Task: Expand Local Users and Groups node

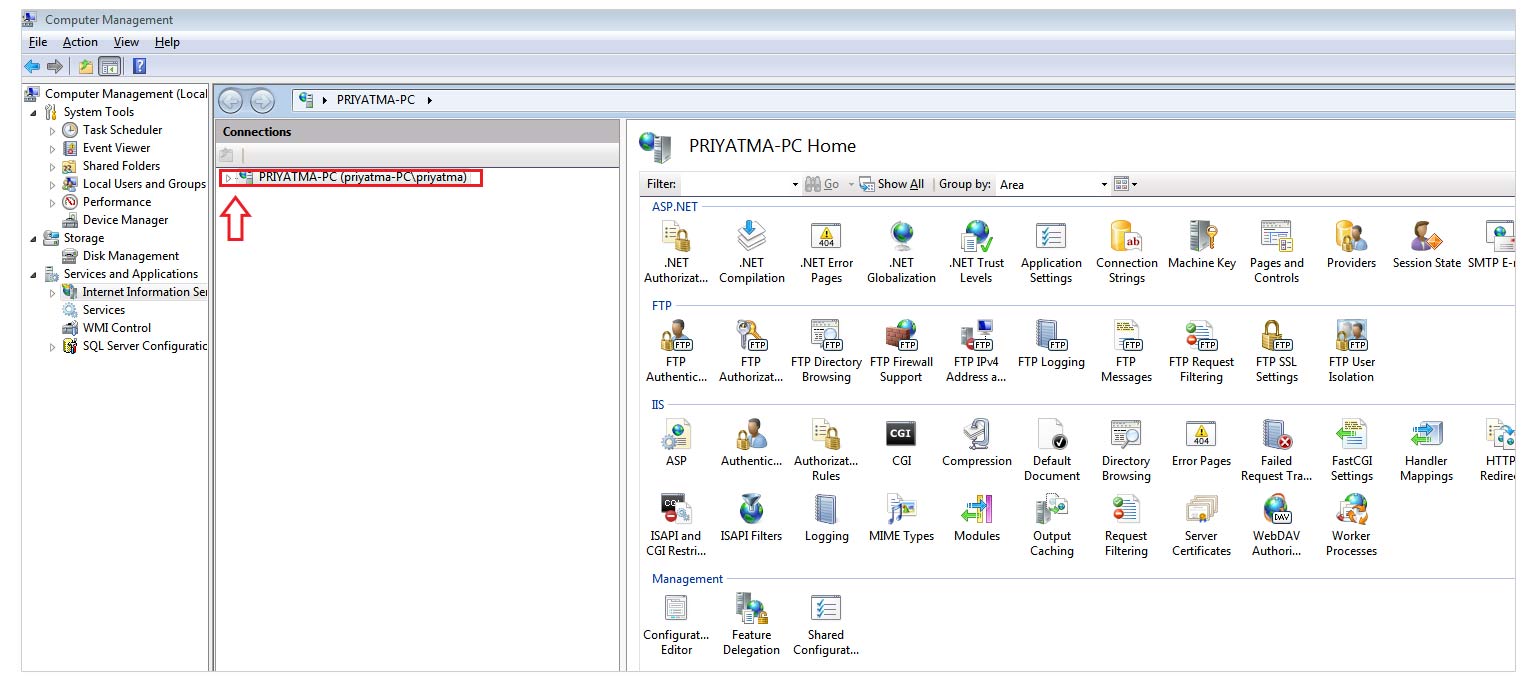Action: click(x=53, y=184)
